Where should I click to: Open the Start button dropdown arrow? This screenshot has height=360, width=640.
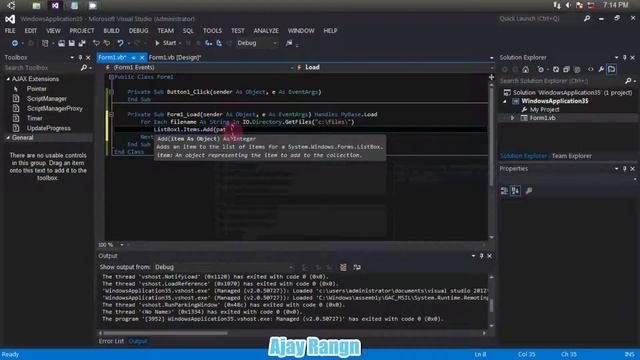(x=180, y=43)
